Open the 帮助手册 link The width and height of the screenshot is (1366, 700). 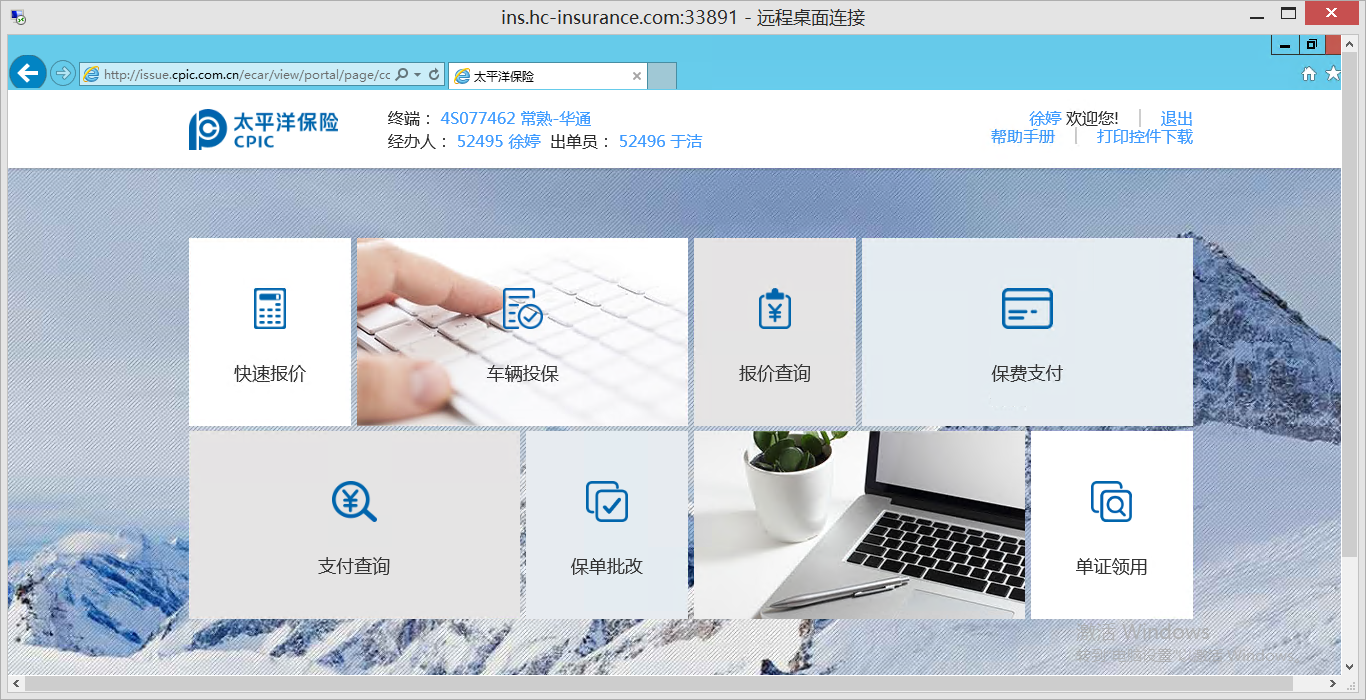1023,137
